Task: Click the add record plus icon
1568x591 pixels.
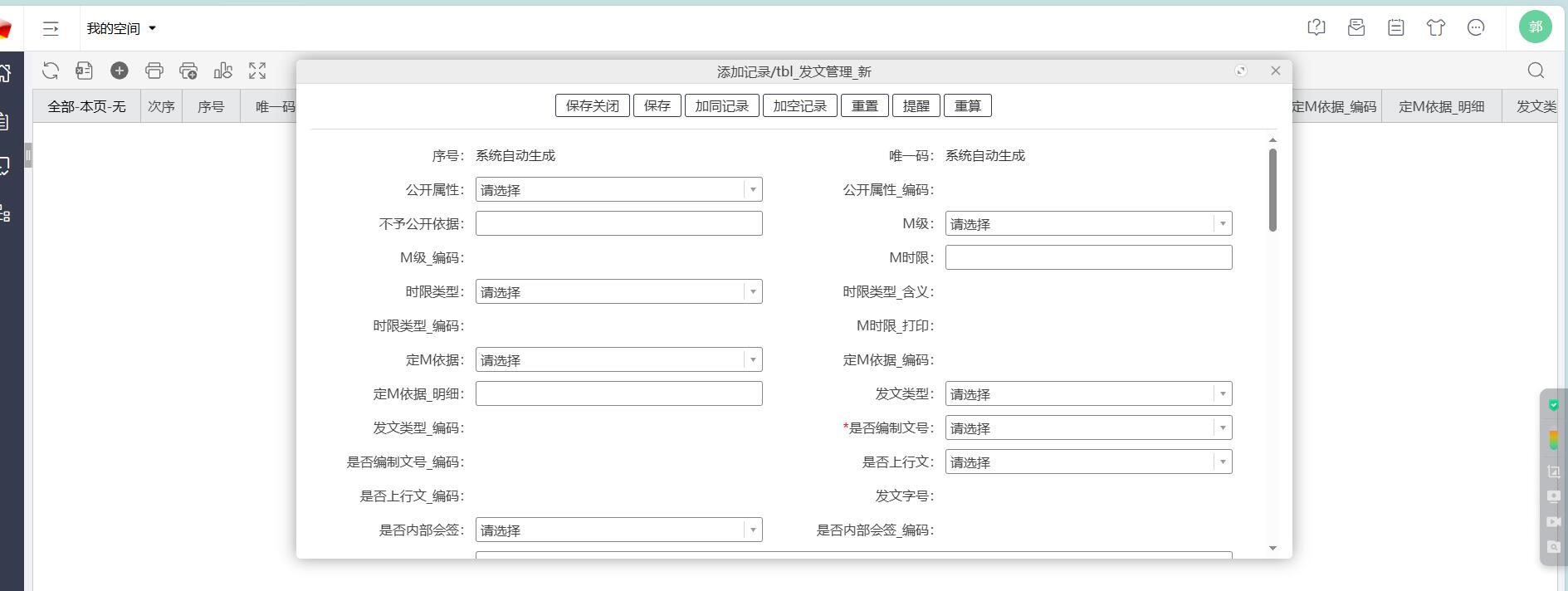Action: (x=120, y=71)
